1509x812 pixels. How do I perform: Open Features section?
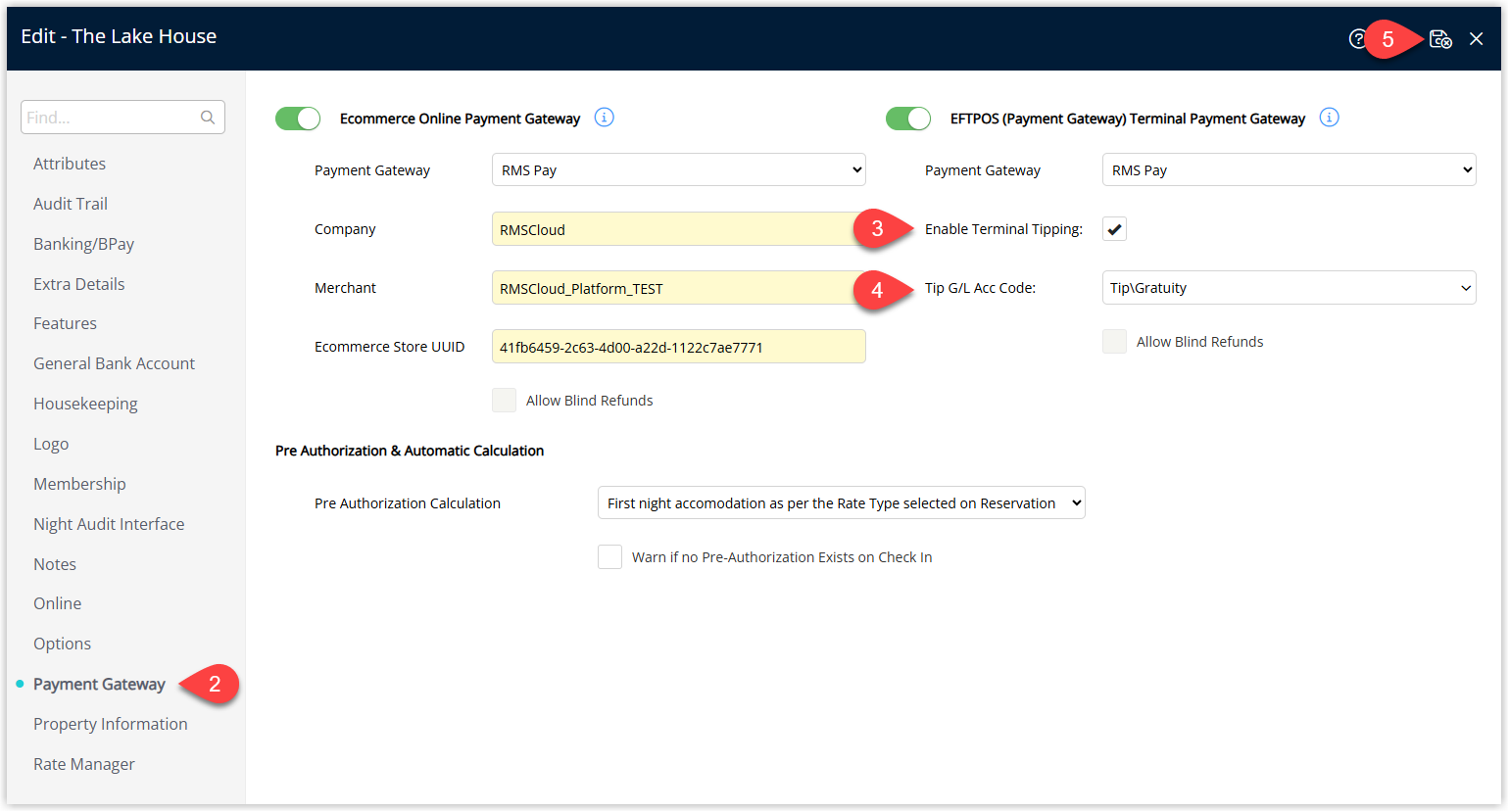pyautogui.click(x=66, y=323)
